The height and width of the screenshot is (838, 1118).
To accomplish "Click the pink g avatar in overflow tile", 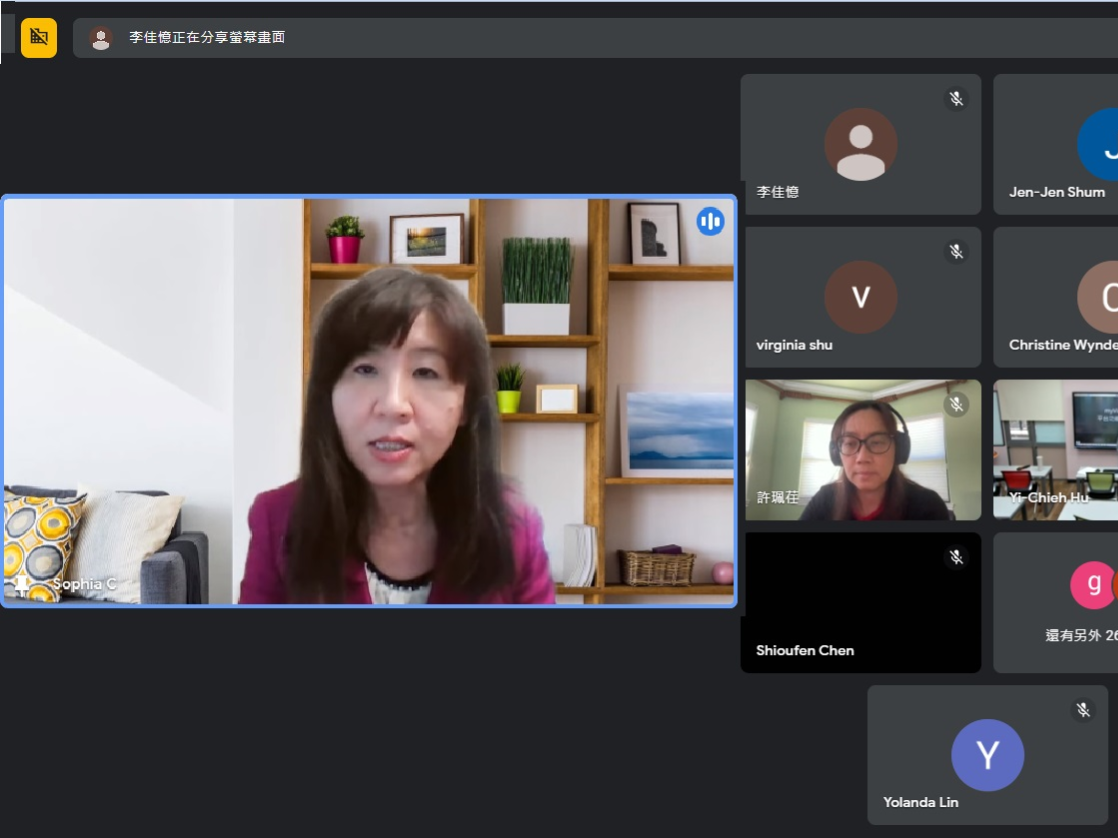I will pyautogui.click(x=1093, y=585).
